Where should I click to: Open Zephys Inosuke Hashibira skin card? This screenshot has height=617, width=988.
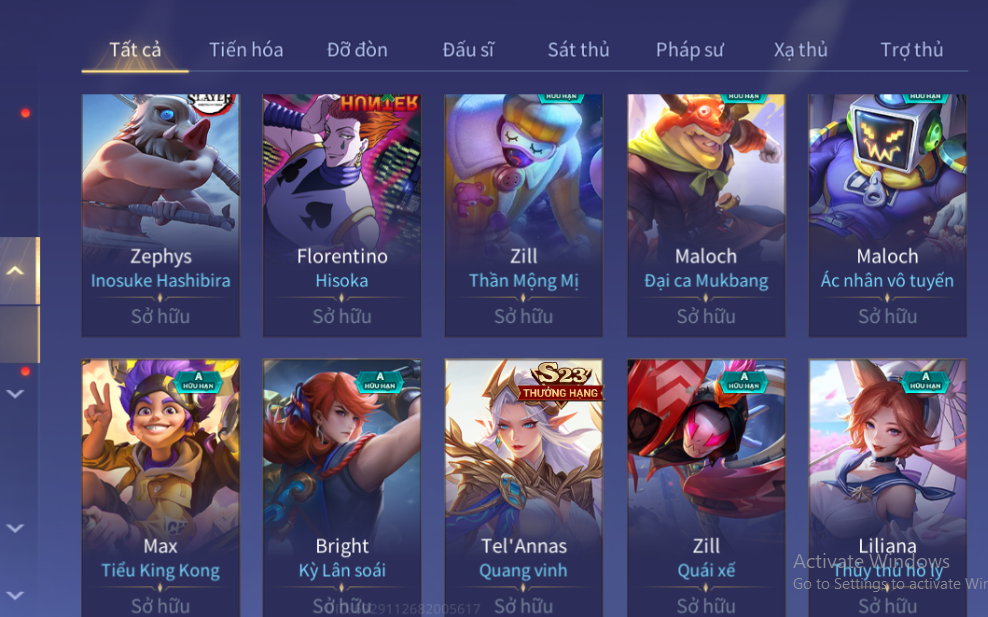tap(161, 215)
